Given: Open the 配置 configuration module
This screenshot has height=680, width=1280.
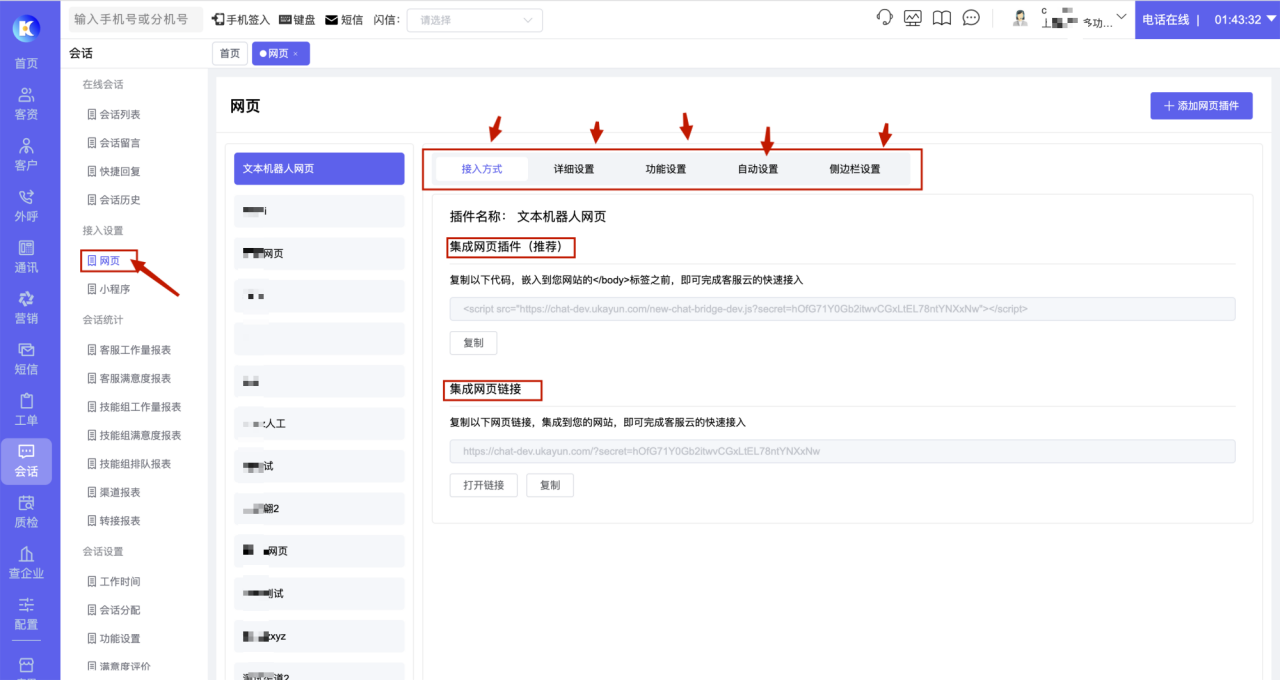Looking at the screenshot, I should click(27, 614).
